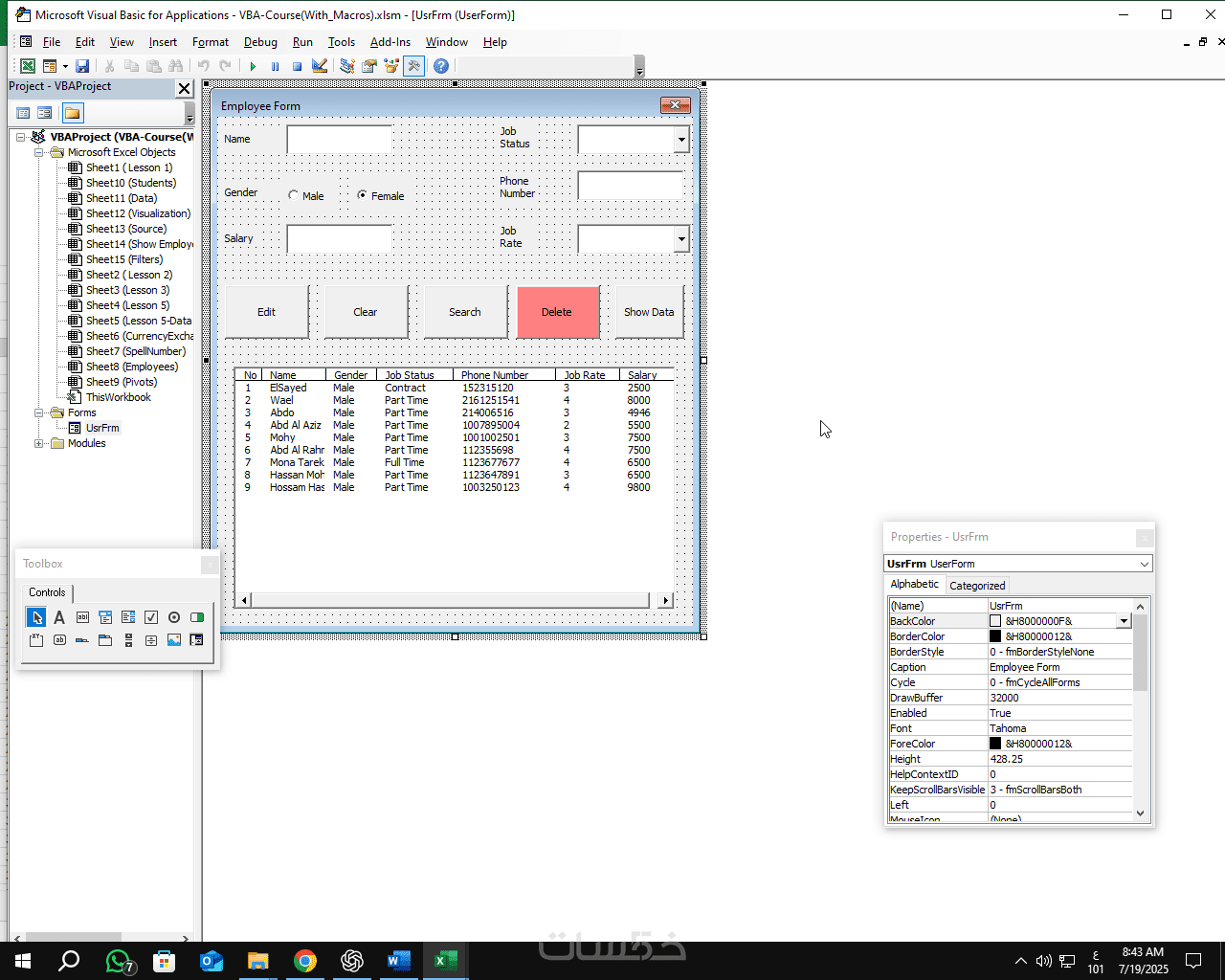This screenshot has width=1225, height=980.
Task: Open the Format menu
Action: coord(211,42)
